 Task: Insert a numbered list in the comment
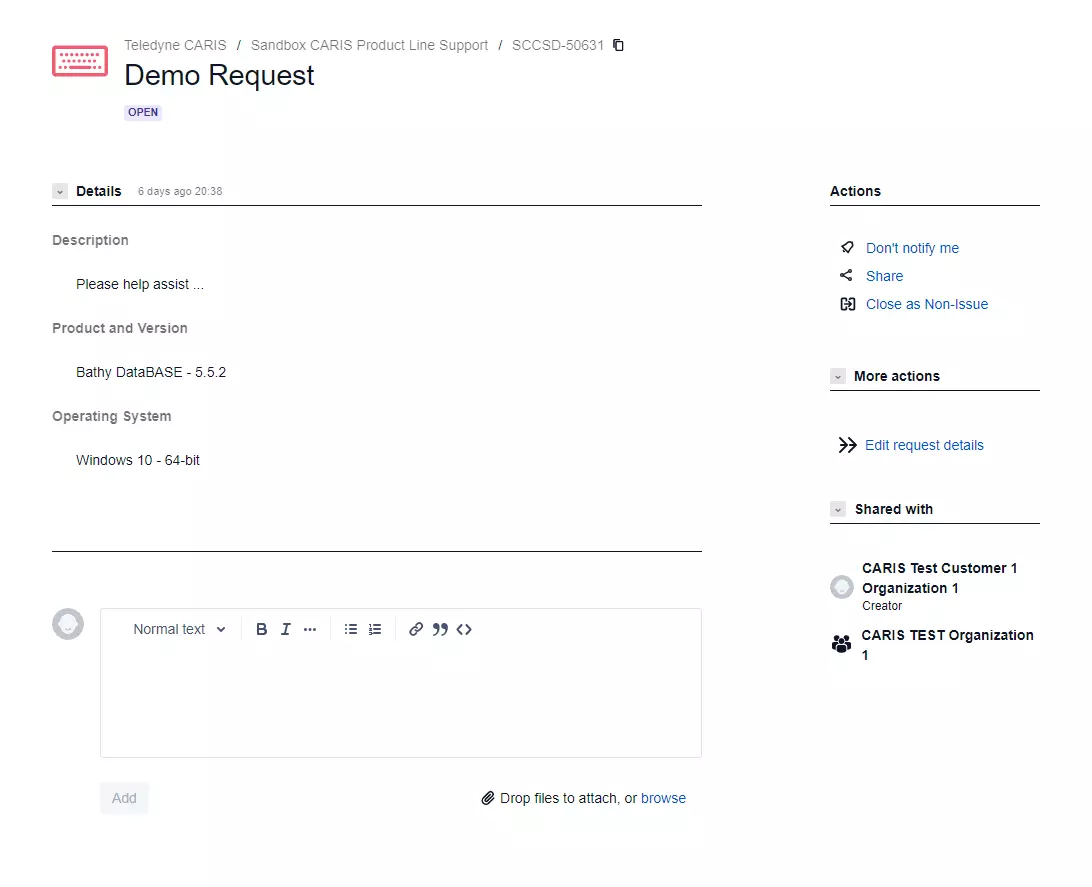[375, 629]
